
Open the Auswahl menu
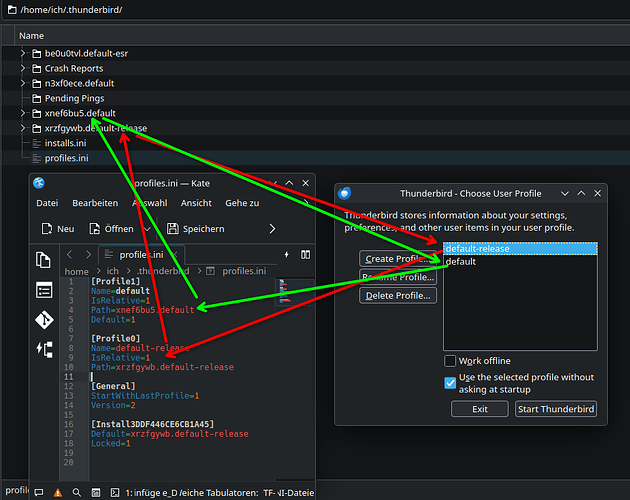(149, 203)
